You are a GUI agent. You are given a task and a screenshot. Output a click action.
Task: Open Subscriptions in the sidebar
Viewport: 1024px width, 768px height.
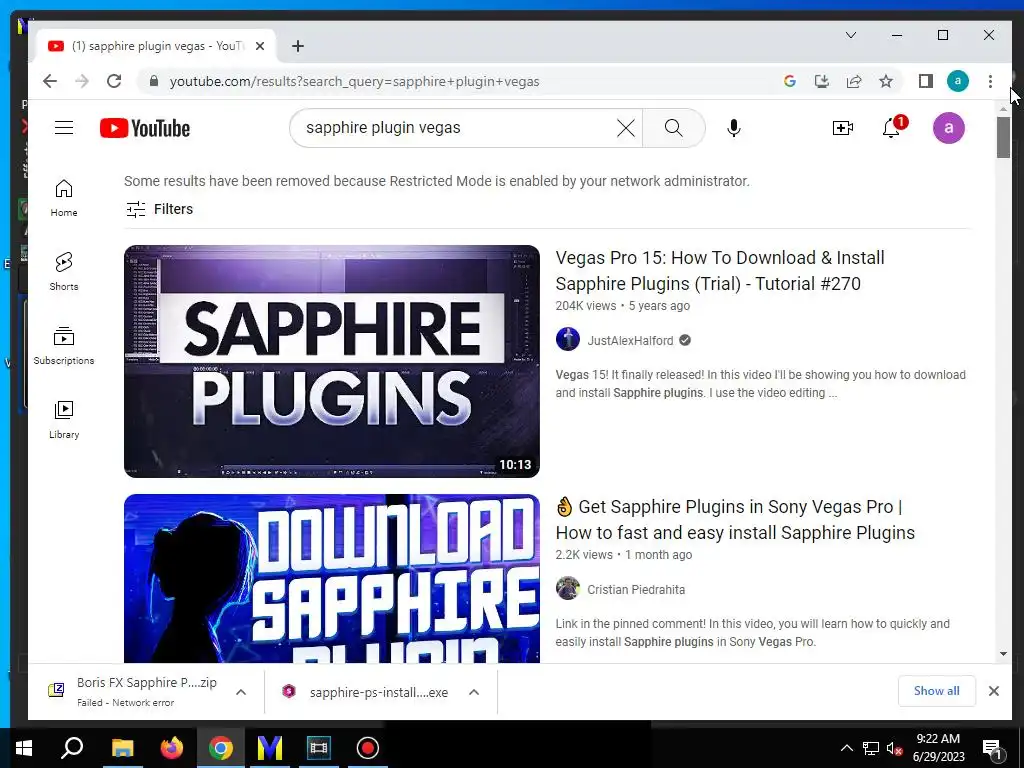[x=64, y=346]
